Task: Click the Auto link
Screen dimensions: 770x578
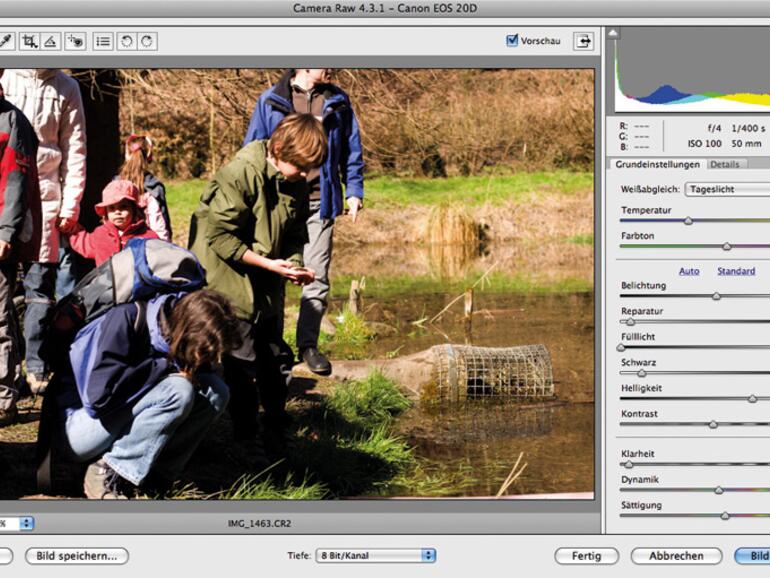Action: pos(689,271)
